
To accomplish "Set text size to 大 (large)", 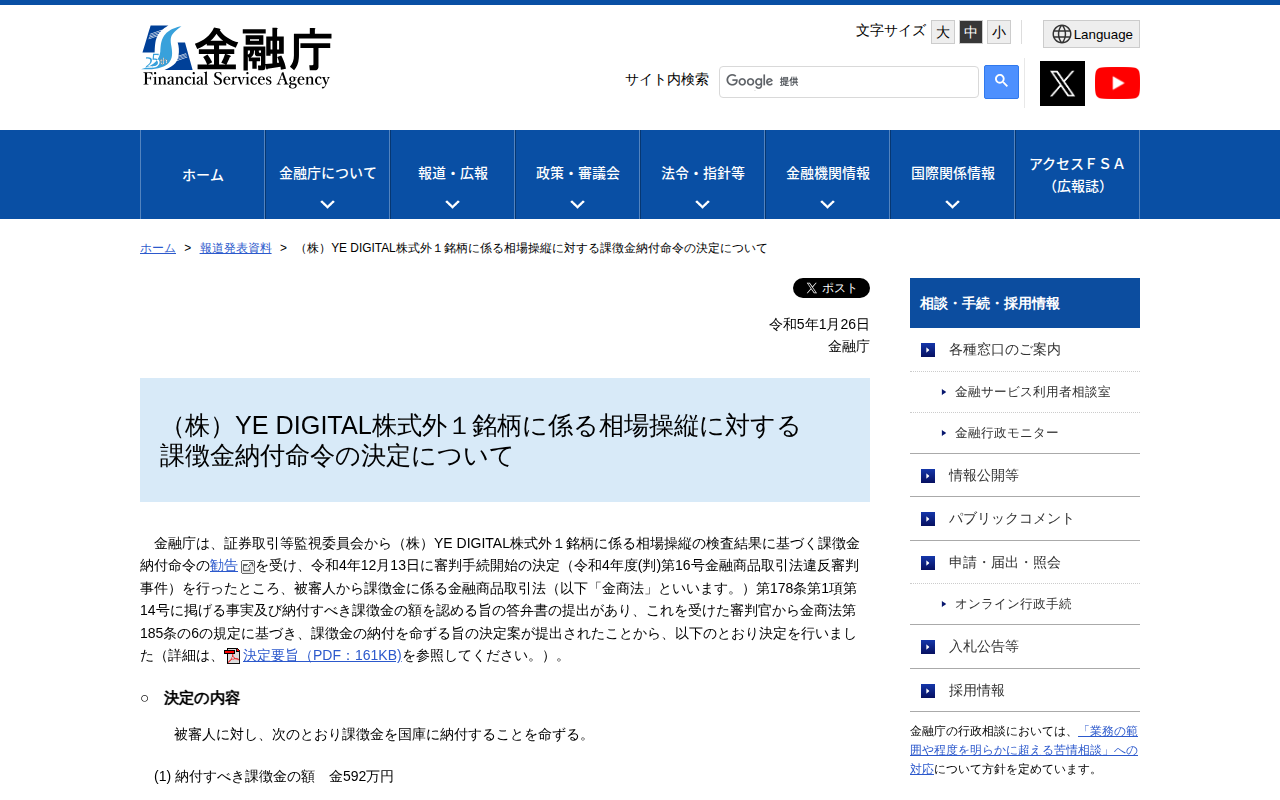I will click(943, 32).
